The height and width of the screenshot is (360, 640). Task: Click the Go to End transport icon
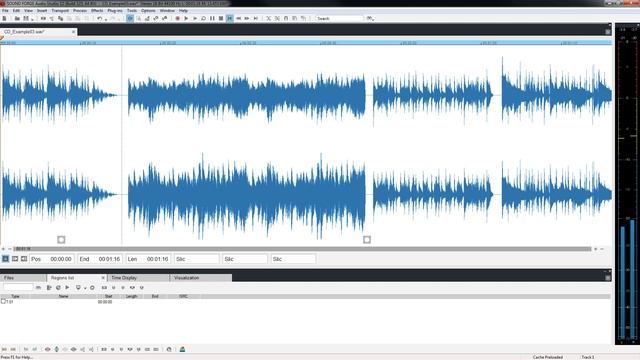pos(256,18)
